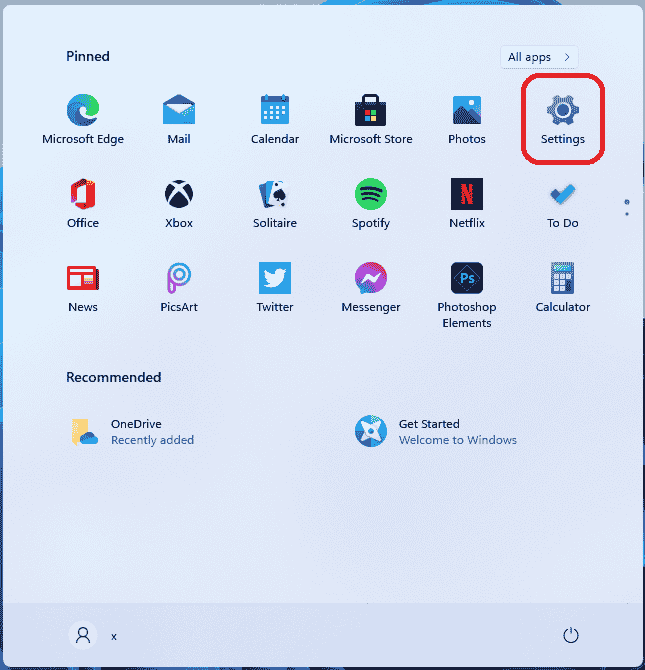This screenshot has width=645, height=670.
Task: Open the News app
Action: (83, 288)
